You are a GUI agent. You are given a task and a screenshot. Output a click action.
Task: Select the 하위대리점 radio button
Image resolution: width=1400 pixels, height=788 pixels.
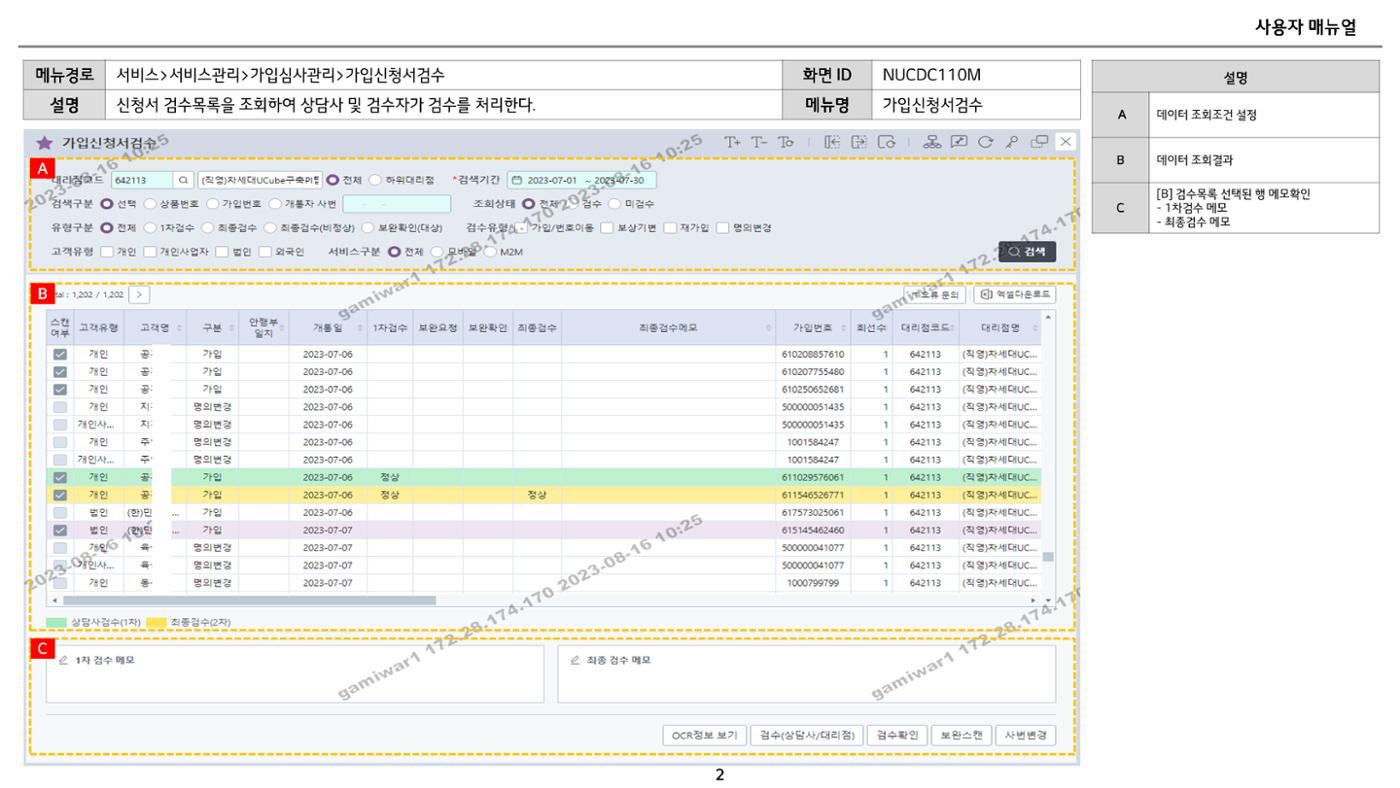(x=376, y=181)
